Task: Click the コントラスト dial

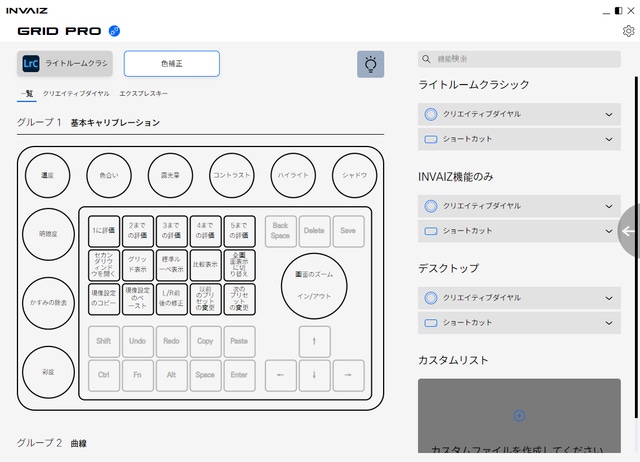Action: 232,175
